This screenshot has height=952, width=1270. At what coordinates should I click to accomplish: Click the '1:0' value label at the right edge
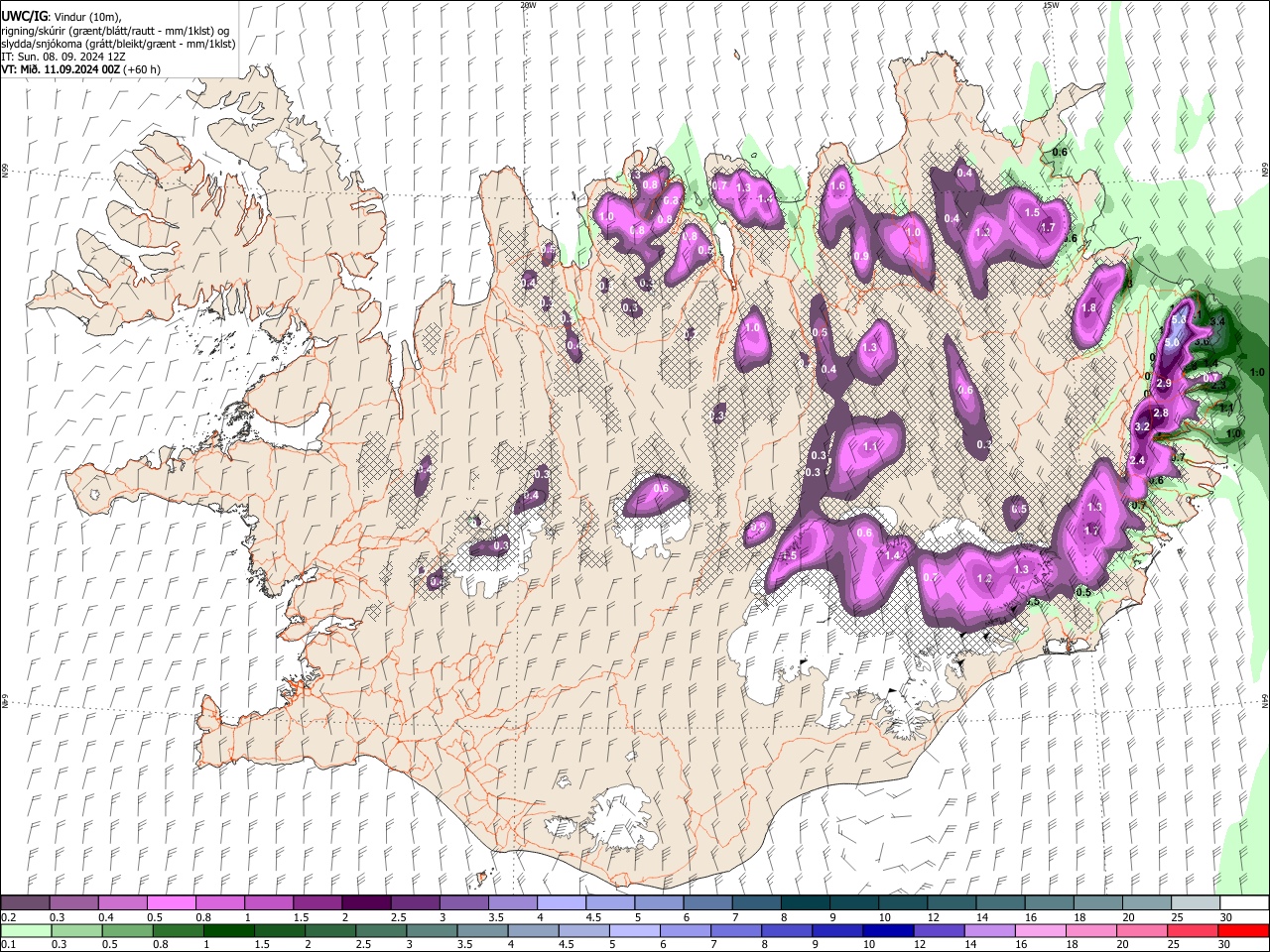coord(1257,372)
